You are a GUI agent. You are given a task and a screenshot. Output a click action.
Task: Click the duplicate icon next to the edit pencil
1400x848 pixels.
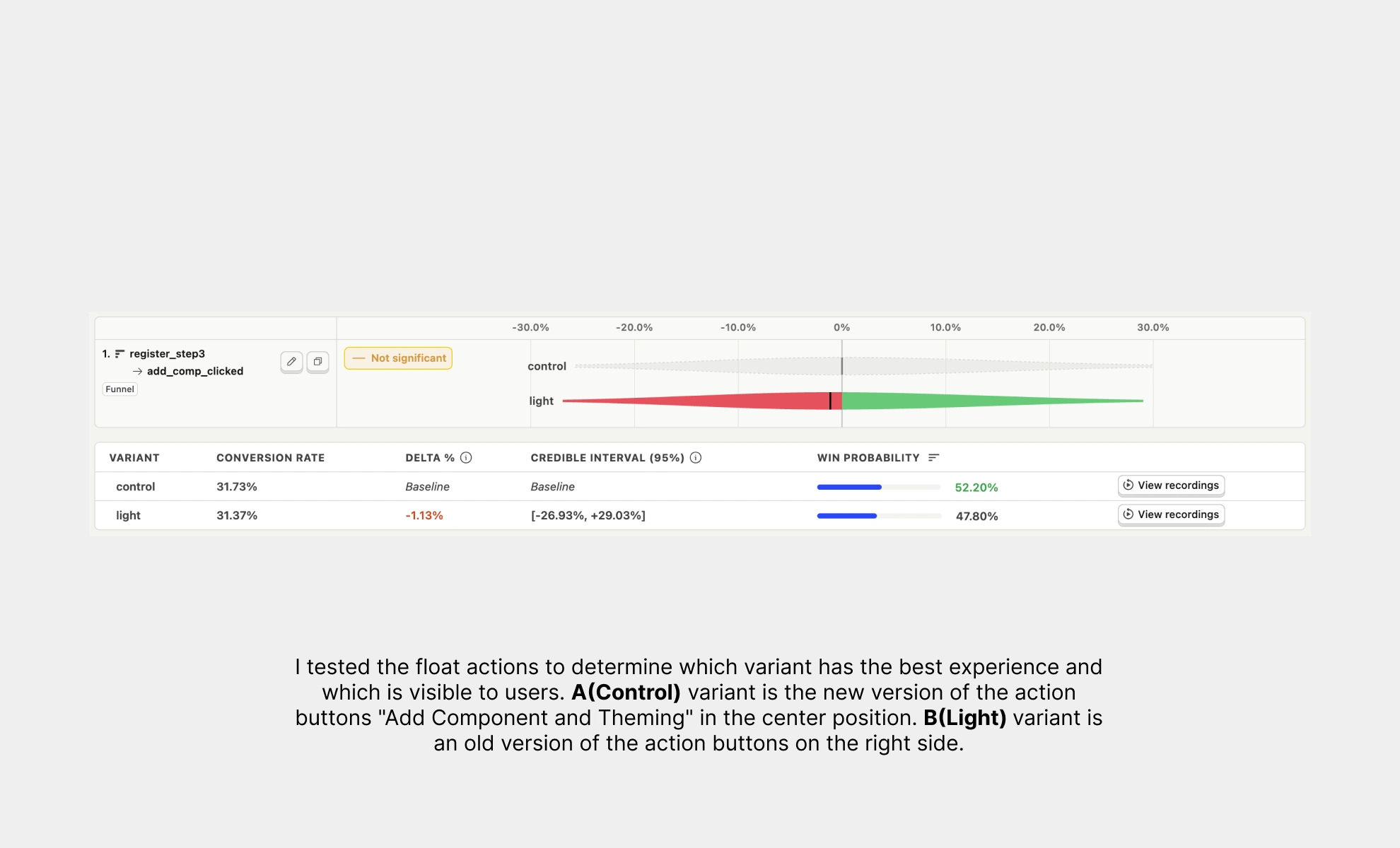318,361
